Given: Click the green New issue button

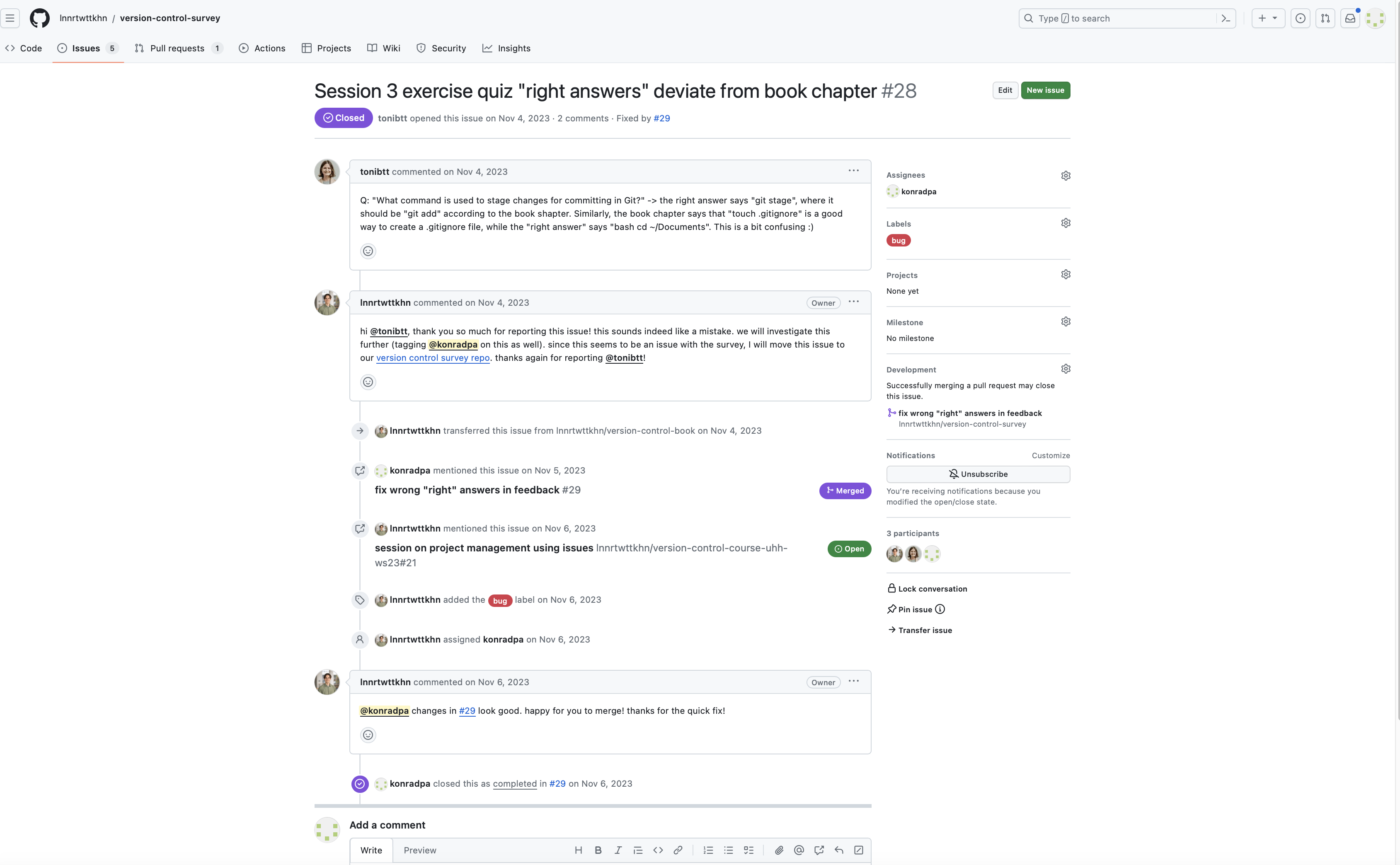Looking at the screenshot, I should [1045, 90].
